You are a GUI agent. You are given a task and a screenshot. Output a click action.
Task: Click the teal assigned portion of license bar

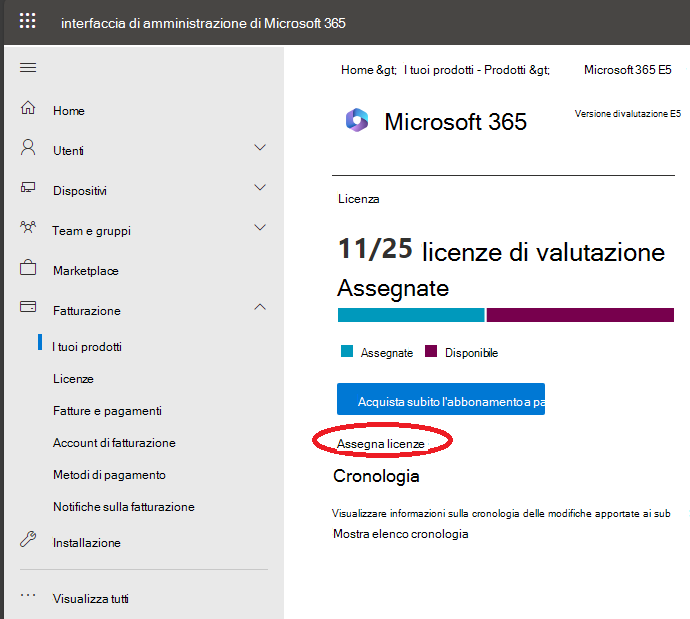[x=411, y=315]
